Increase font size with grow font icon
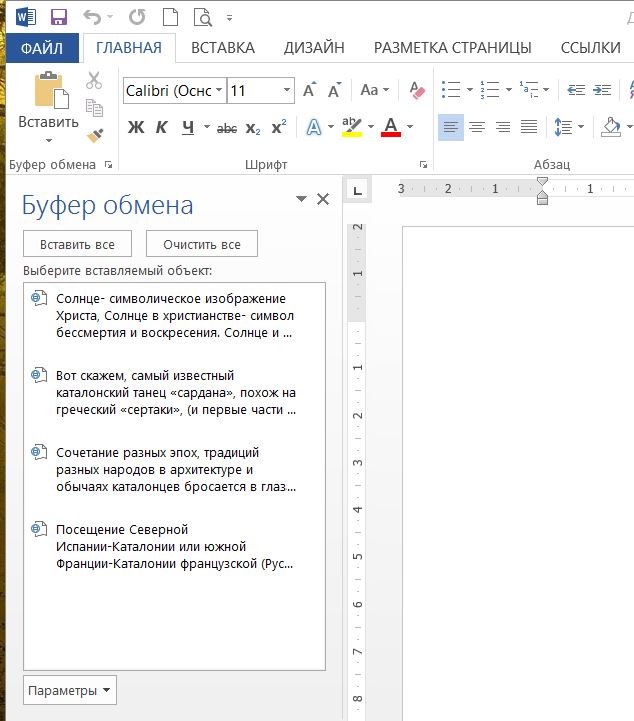The height and width of the screenshot is (721, 634). tap(309, 90)
